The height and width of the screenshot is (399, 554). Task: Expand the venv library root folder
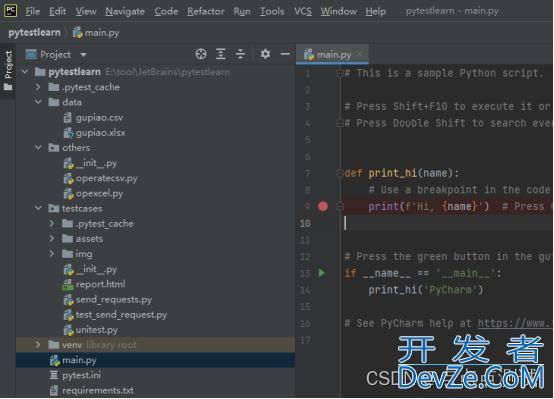pos(38,345)
